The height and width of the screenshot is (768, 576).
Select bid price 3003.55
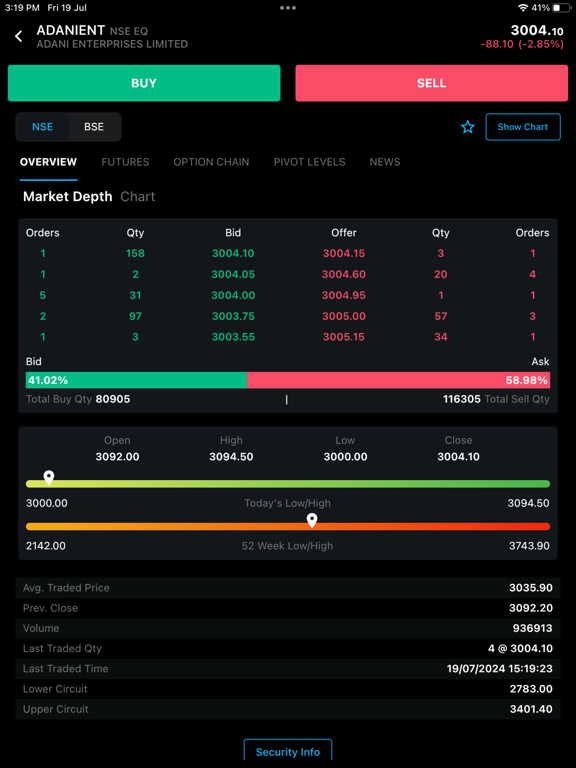[x=233, y=337]
